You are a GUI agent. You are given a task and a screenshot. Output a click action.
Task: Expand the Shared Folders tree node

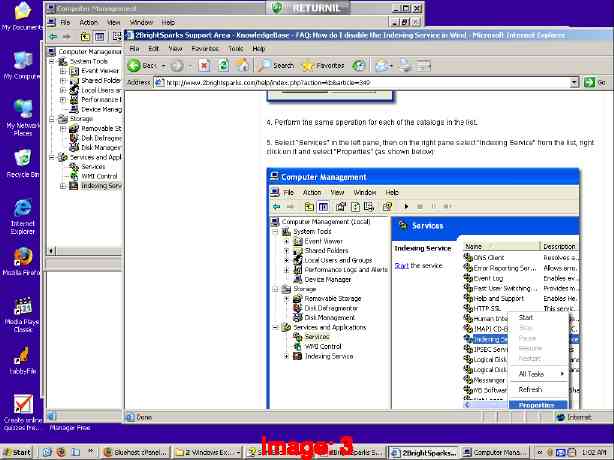pos(63,81)
